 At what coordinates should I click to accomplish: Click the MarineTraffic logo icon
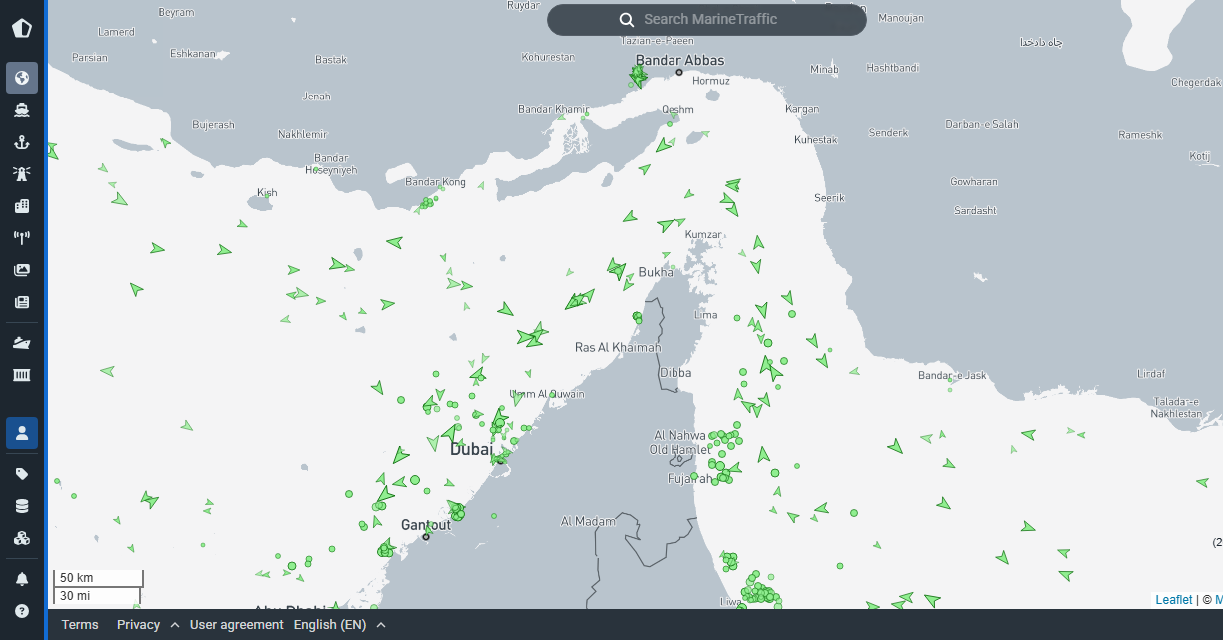(x=22, y=28)
